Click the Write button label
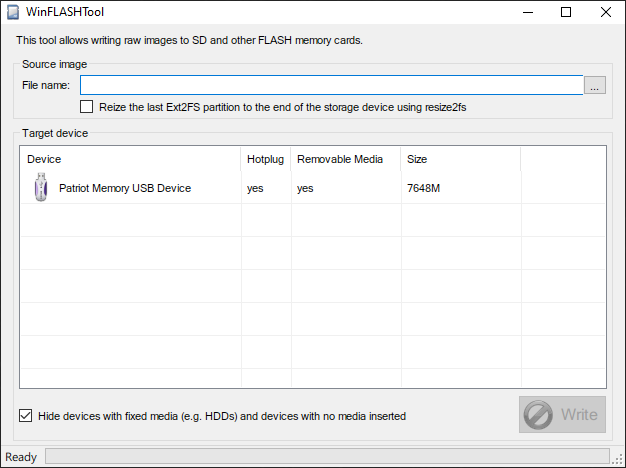626x468 pixels. (x=579, y=414)
